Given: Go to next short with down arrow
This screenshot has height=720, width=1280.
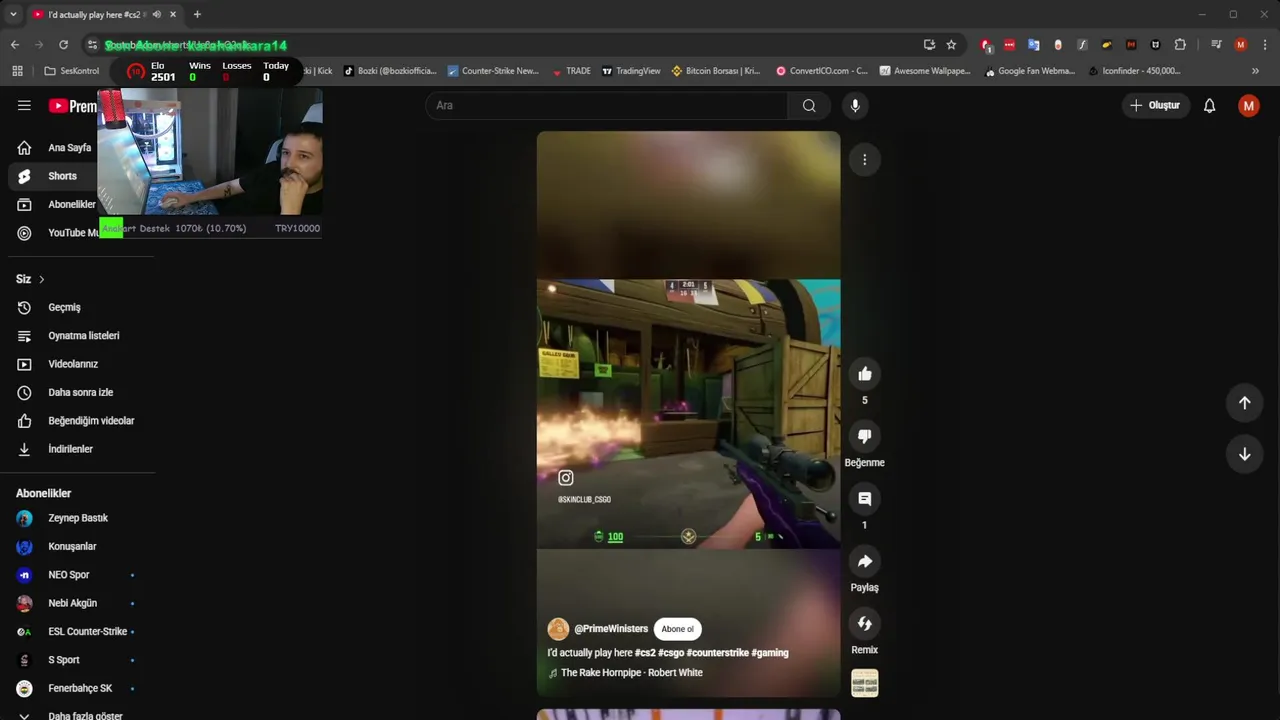Looking at the screenshot, I should [x=1245, y=454].
